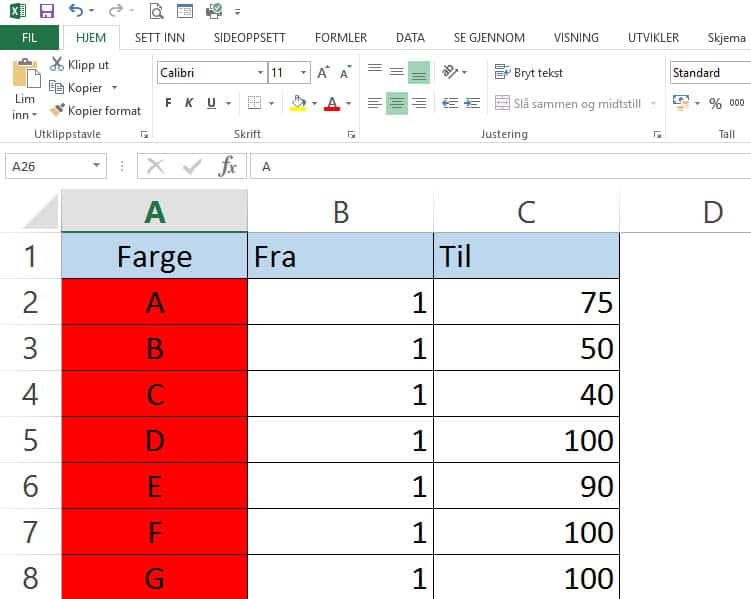Activate the Kopier format painter
Viewport: 751px width, 599px height.
(x=95, y=111)
